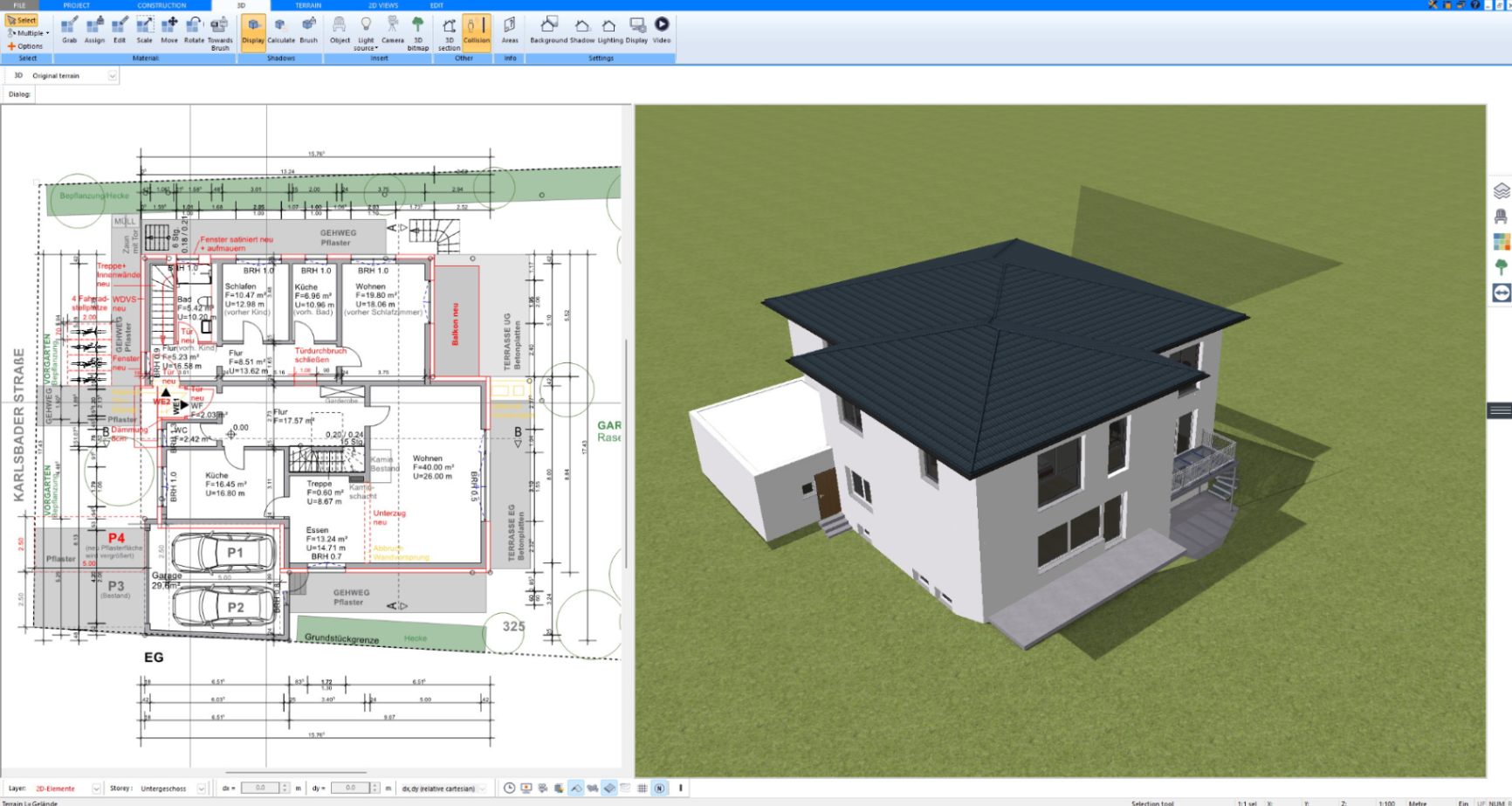Screen dimensions: 1512x806
Task: Create a 3D section
Action: (x=449, y=33)
